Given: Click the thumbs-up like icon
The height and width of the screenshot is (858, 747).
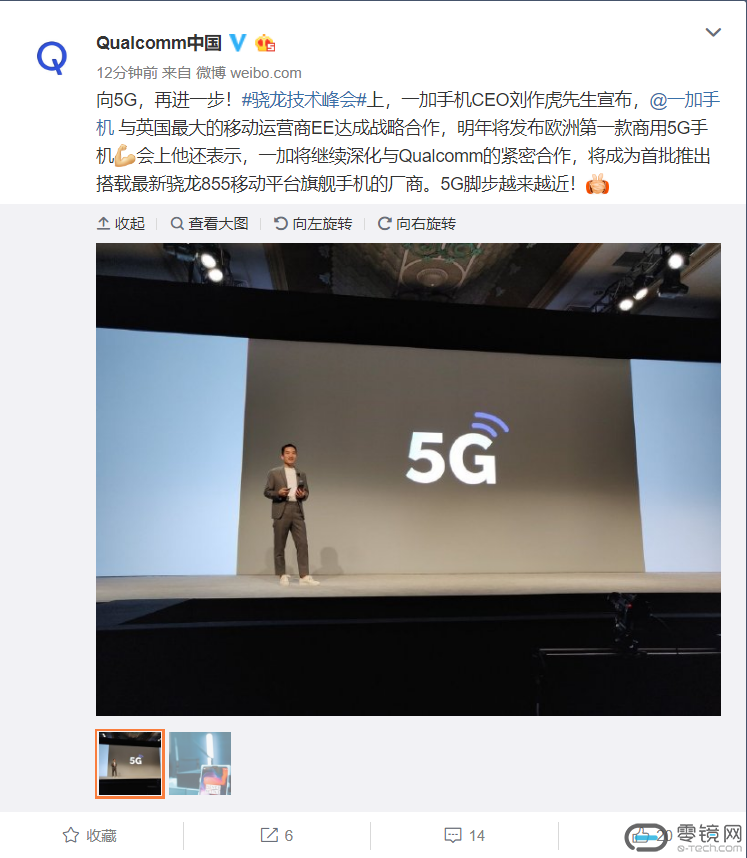Looking at the screenshot, I should (641, 836).
